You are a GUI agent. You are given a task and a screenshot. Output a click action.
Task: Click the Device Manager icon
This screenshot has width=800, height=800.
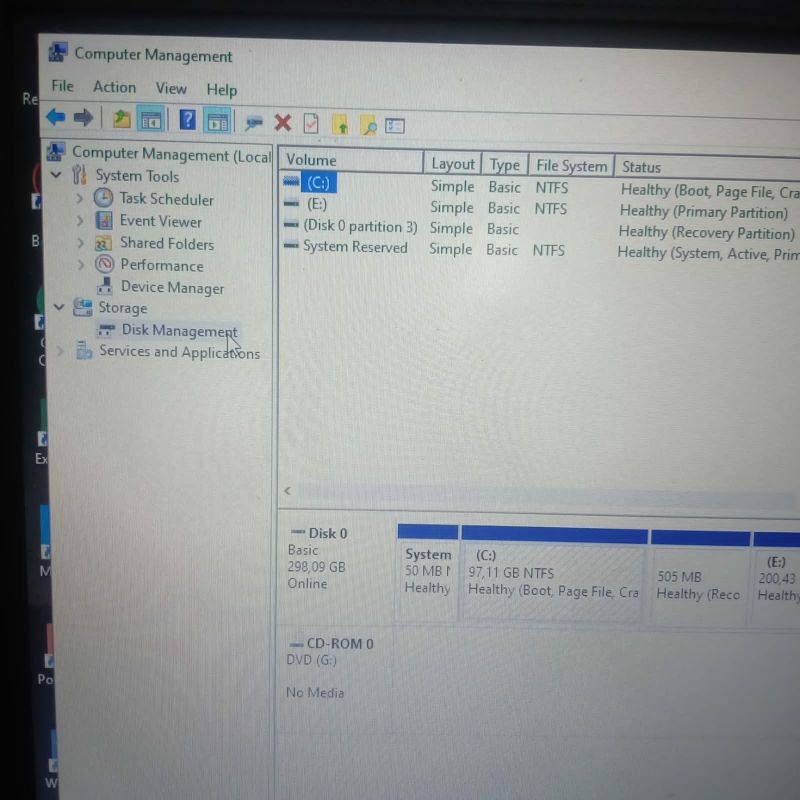coord(105,286)
